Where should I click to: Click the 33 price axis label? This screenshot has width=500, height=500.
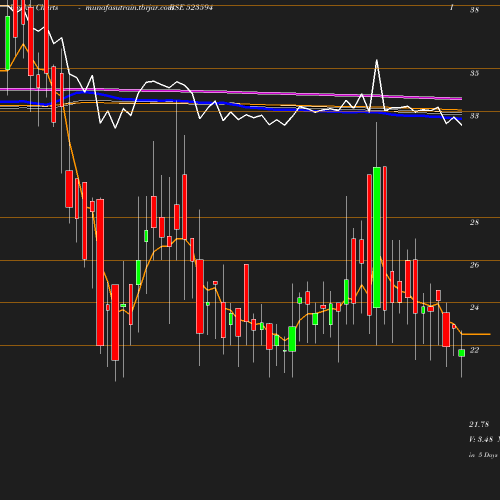point(474,116)
